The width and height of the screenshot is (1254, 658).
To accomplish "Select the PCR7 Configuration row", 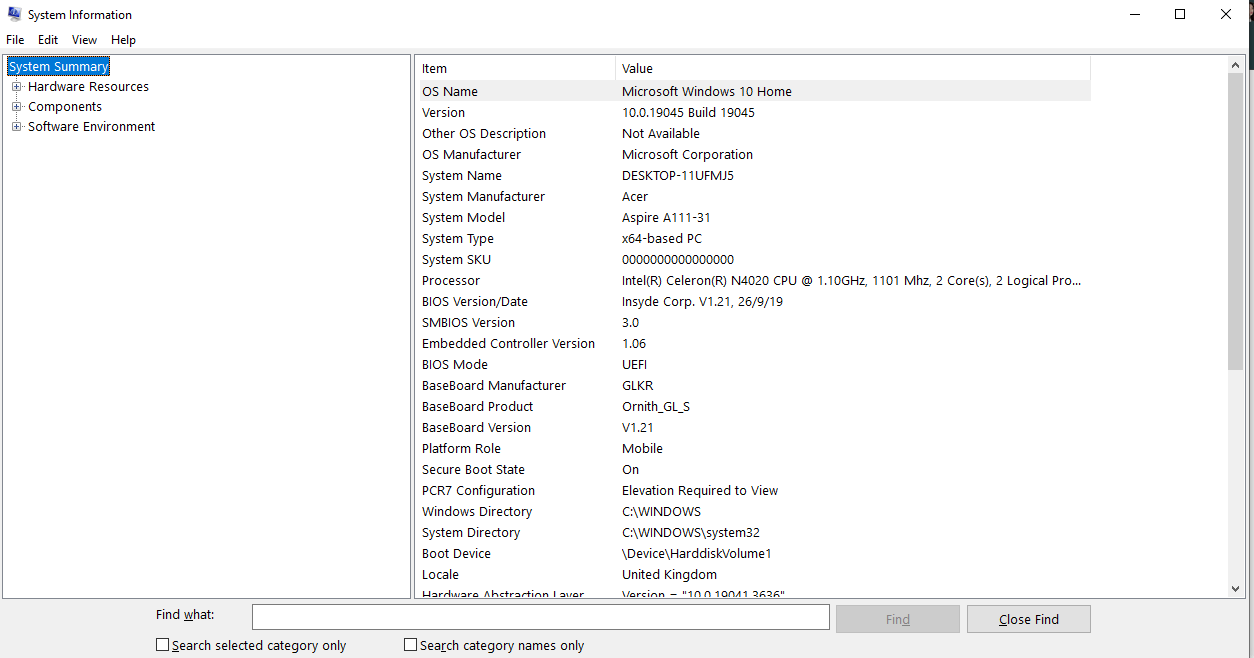I will click(753, 490).
